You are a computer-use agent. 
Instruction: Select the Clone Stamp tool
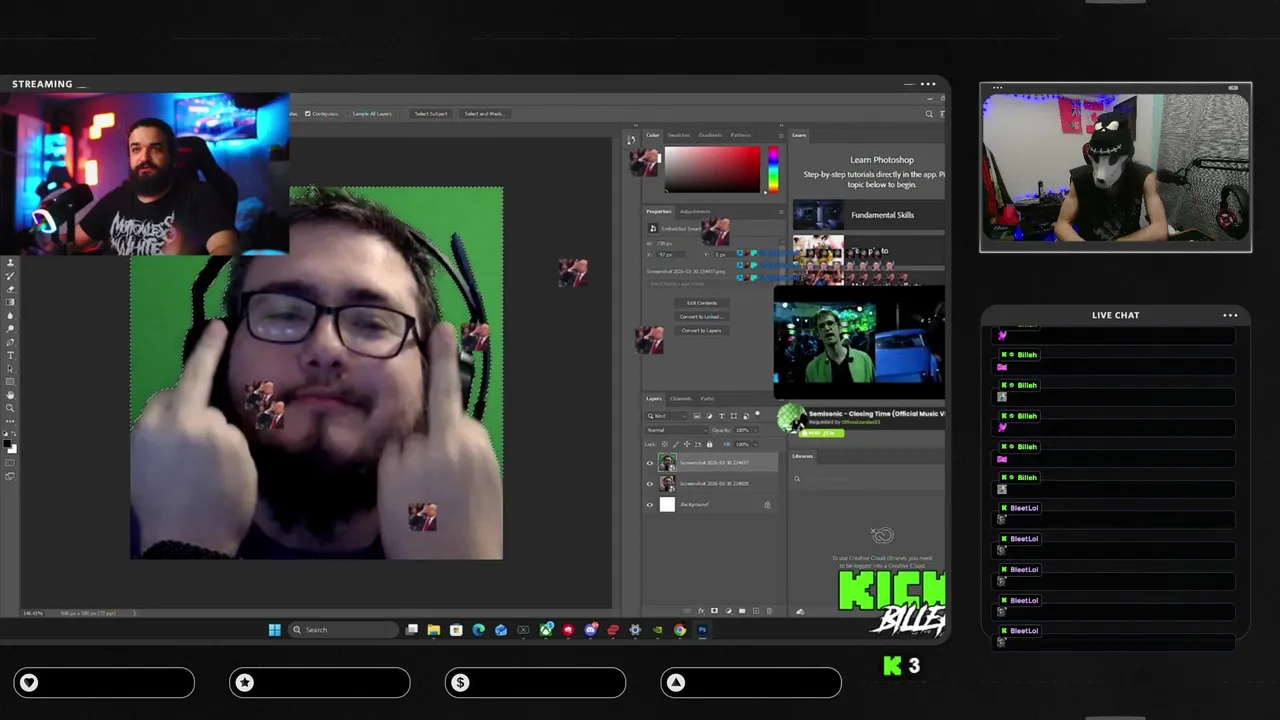coord(11,263)
